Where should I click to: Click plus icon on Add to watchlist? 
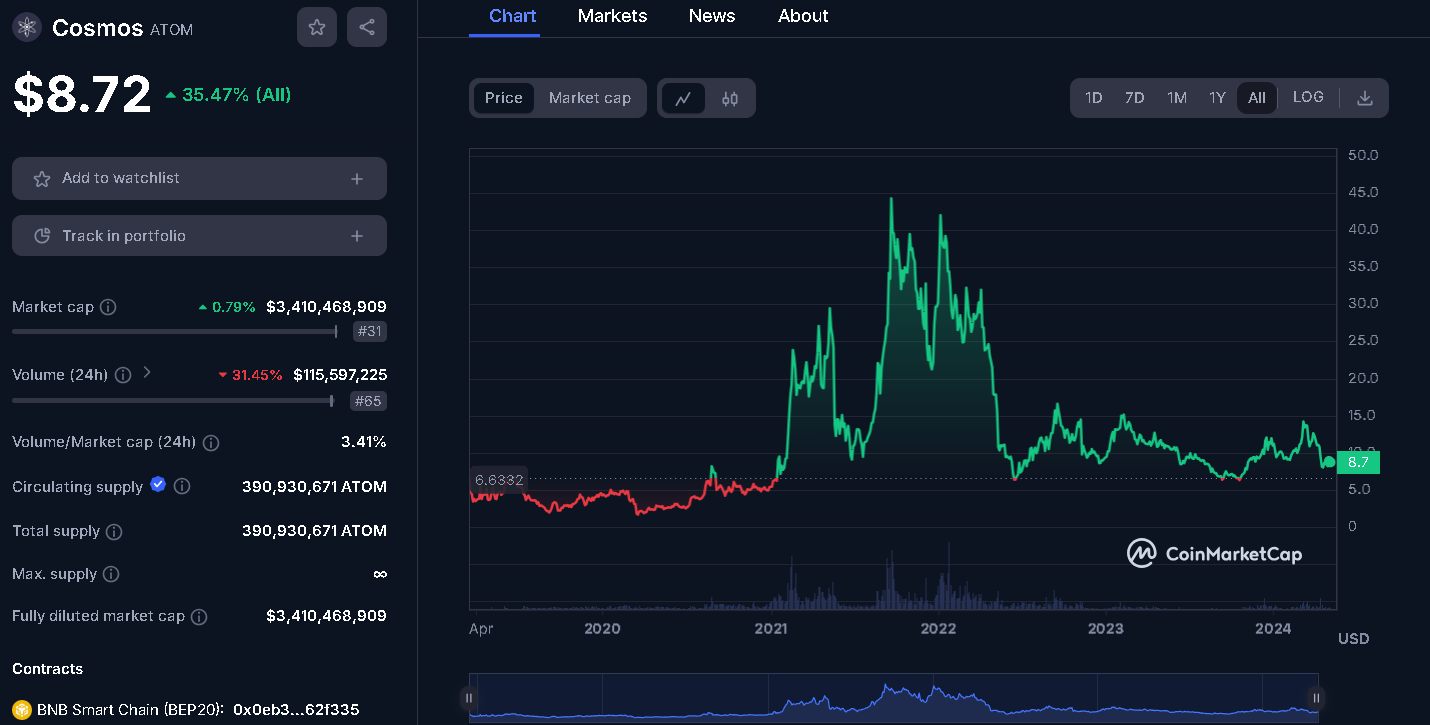click(357, 179)
